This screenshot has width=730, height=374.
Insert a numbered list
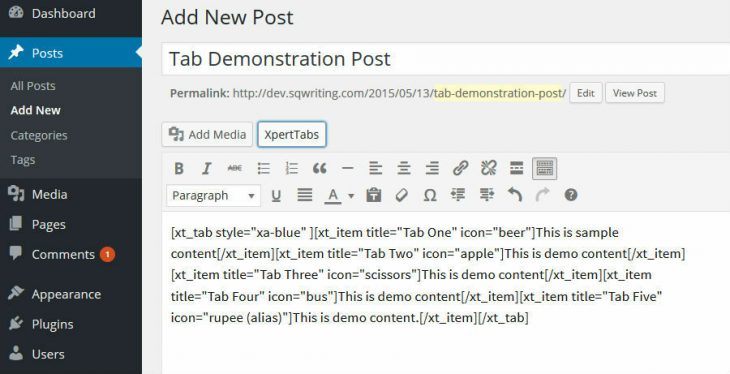[291, 168]
